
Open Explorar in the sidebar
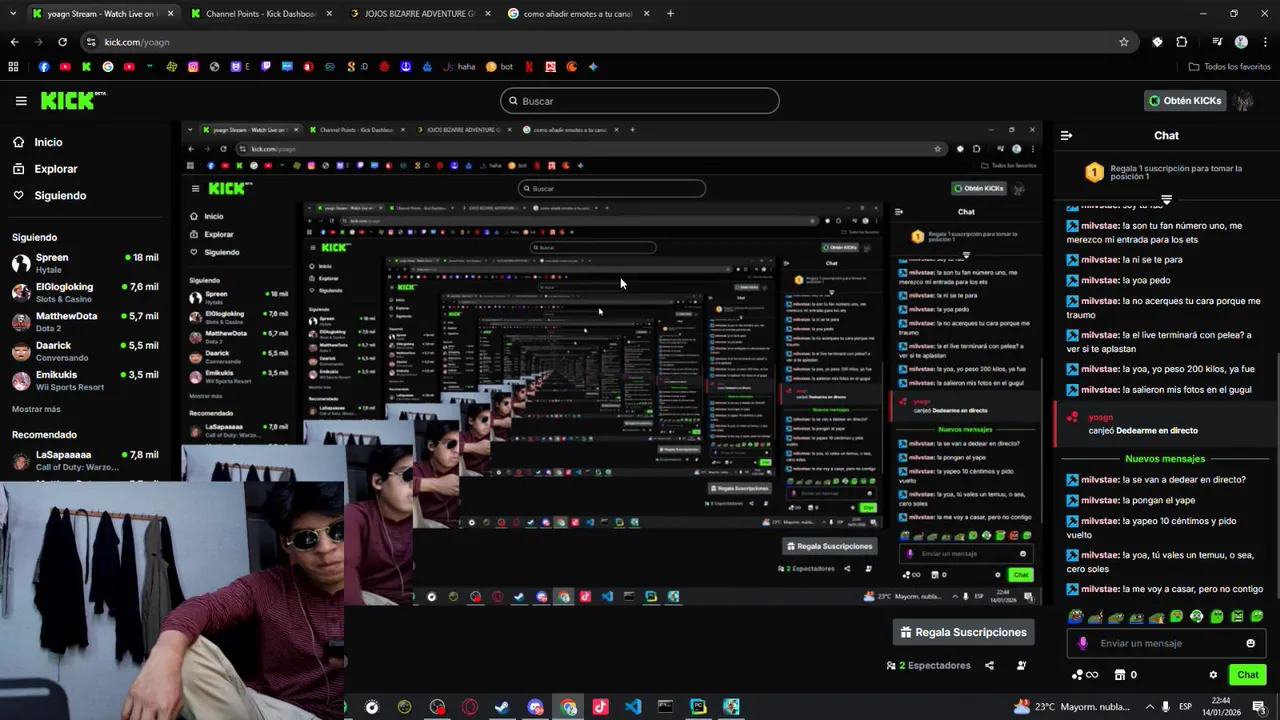coord(55,169)
